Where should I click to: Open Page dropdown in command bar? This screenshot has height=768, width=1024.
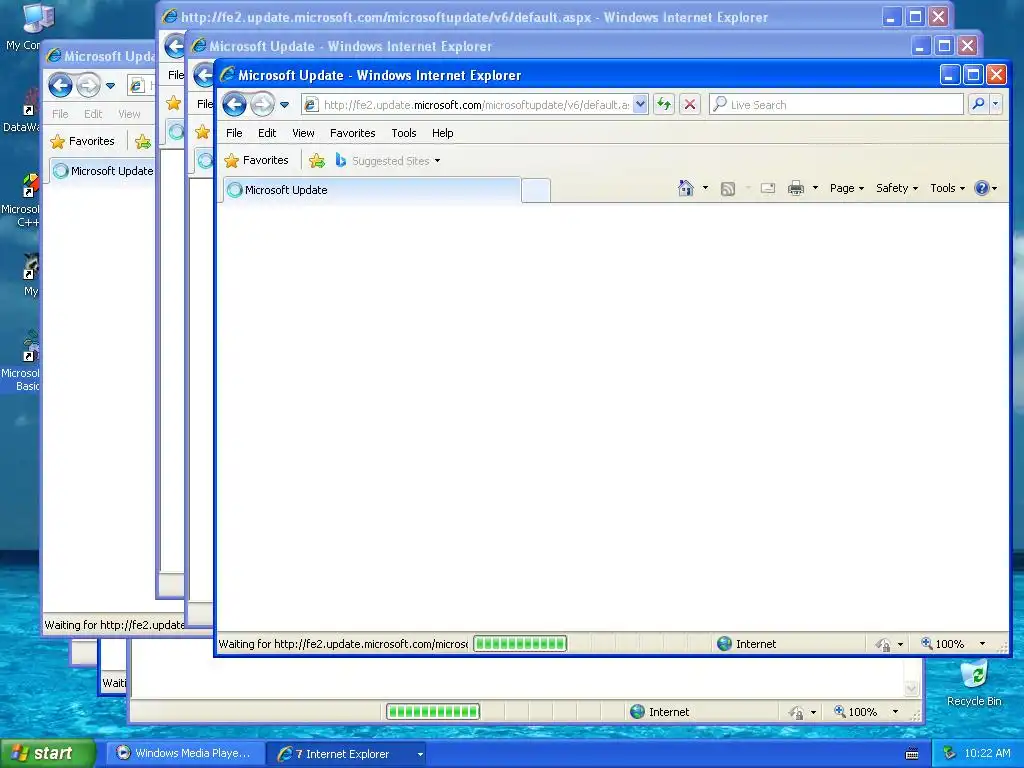point(846,188)
